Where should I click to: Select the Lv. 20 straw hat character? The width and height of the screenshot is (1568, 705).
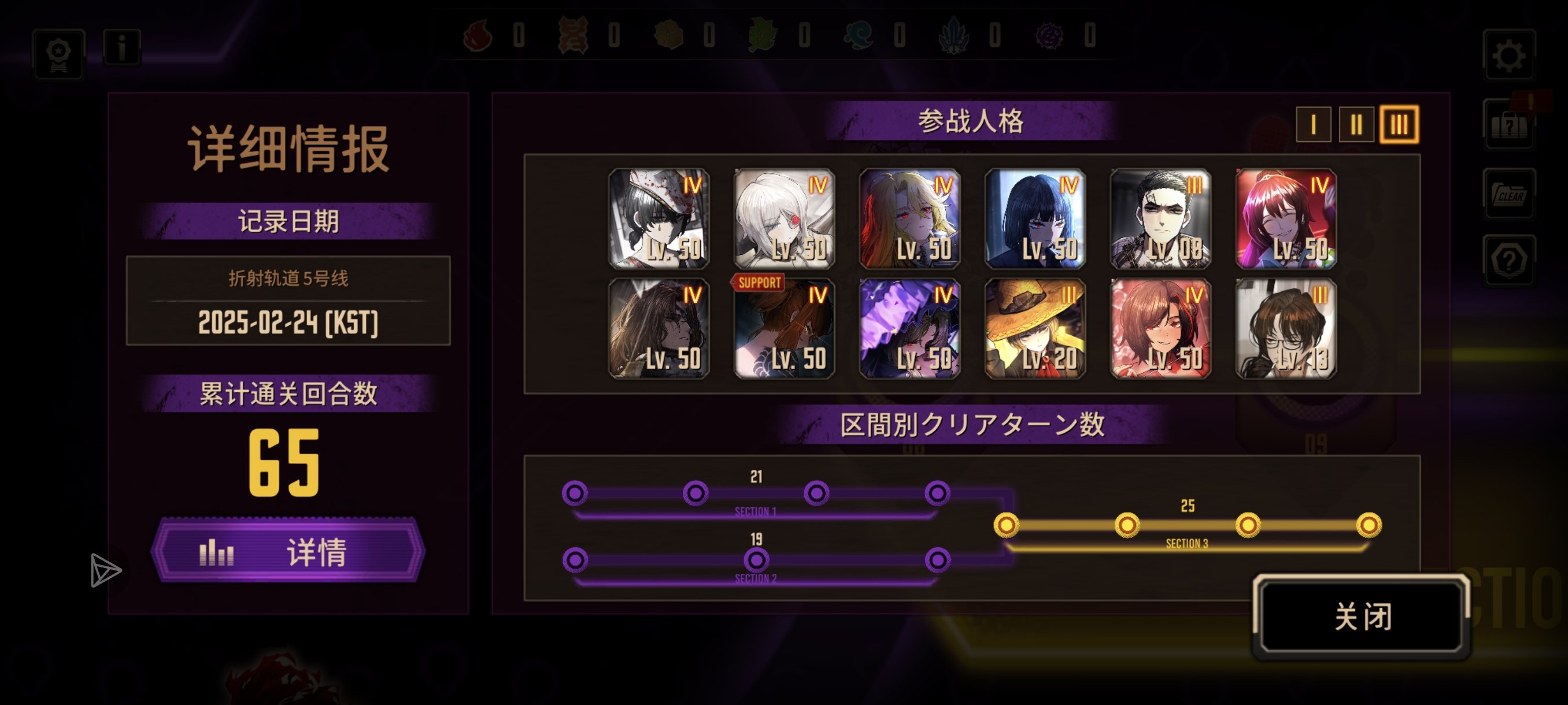[x=1035, y=328]
